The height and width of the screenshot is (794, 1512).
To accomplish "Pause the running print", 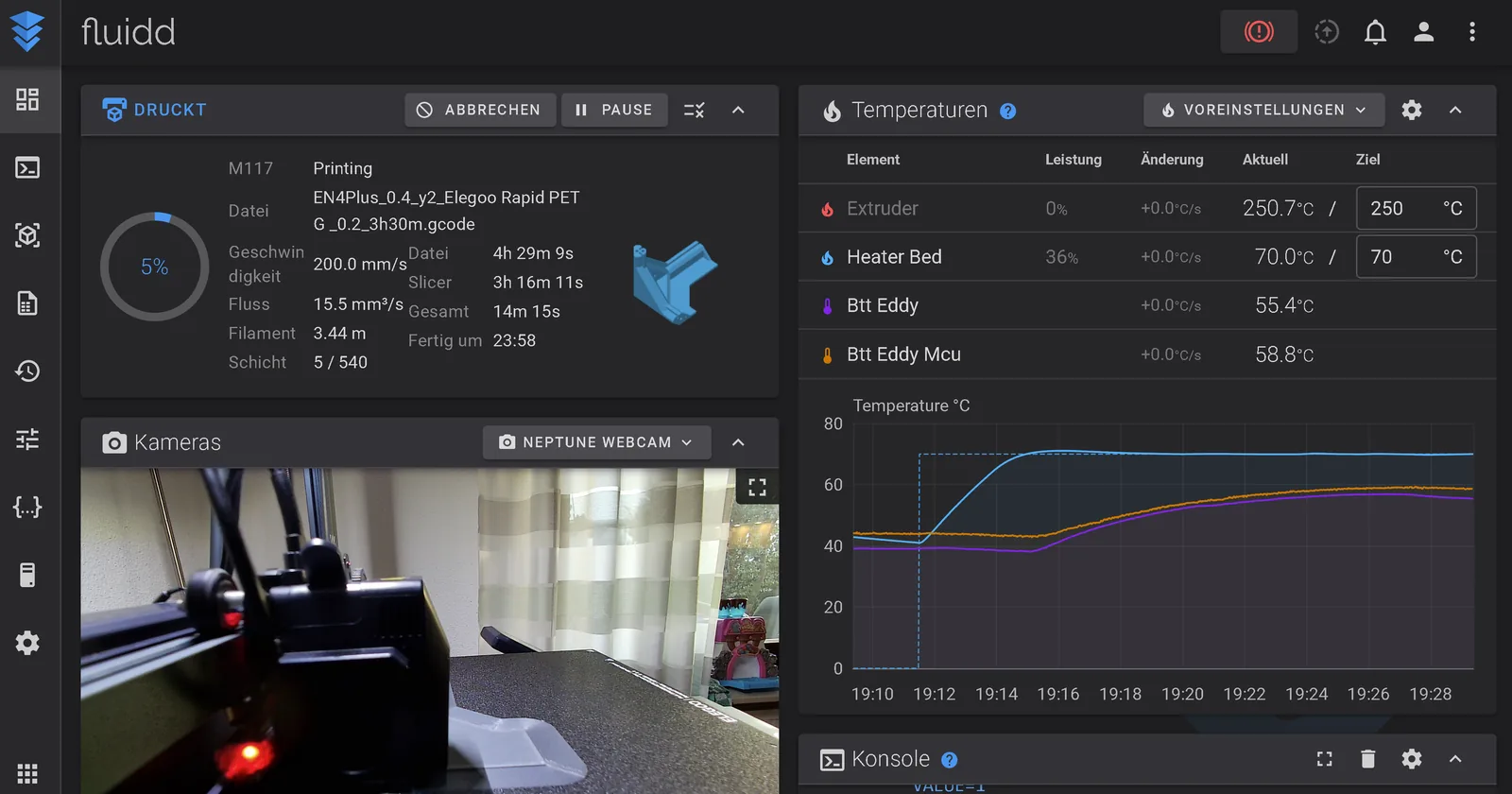I will coord(614,110).
